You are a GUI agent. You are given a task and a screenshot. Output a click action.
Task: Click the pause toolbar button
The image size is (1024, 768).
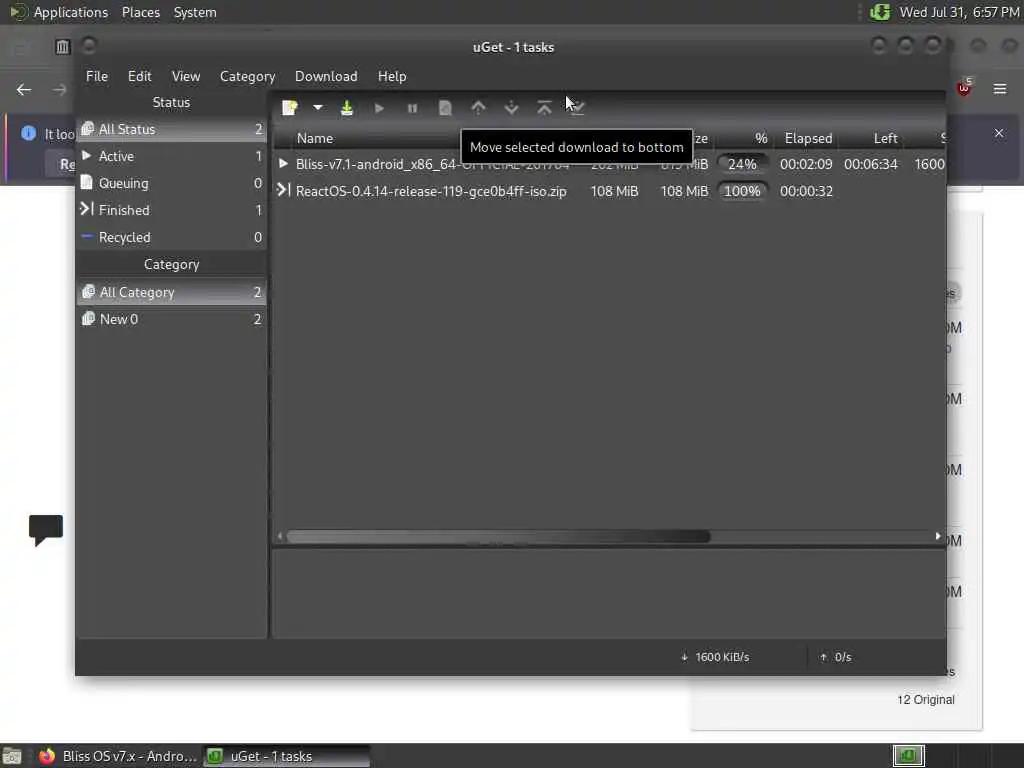[x=412, y=108]
